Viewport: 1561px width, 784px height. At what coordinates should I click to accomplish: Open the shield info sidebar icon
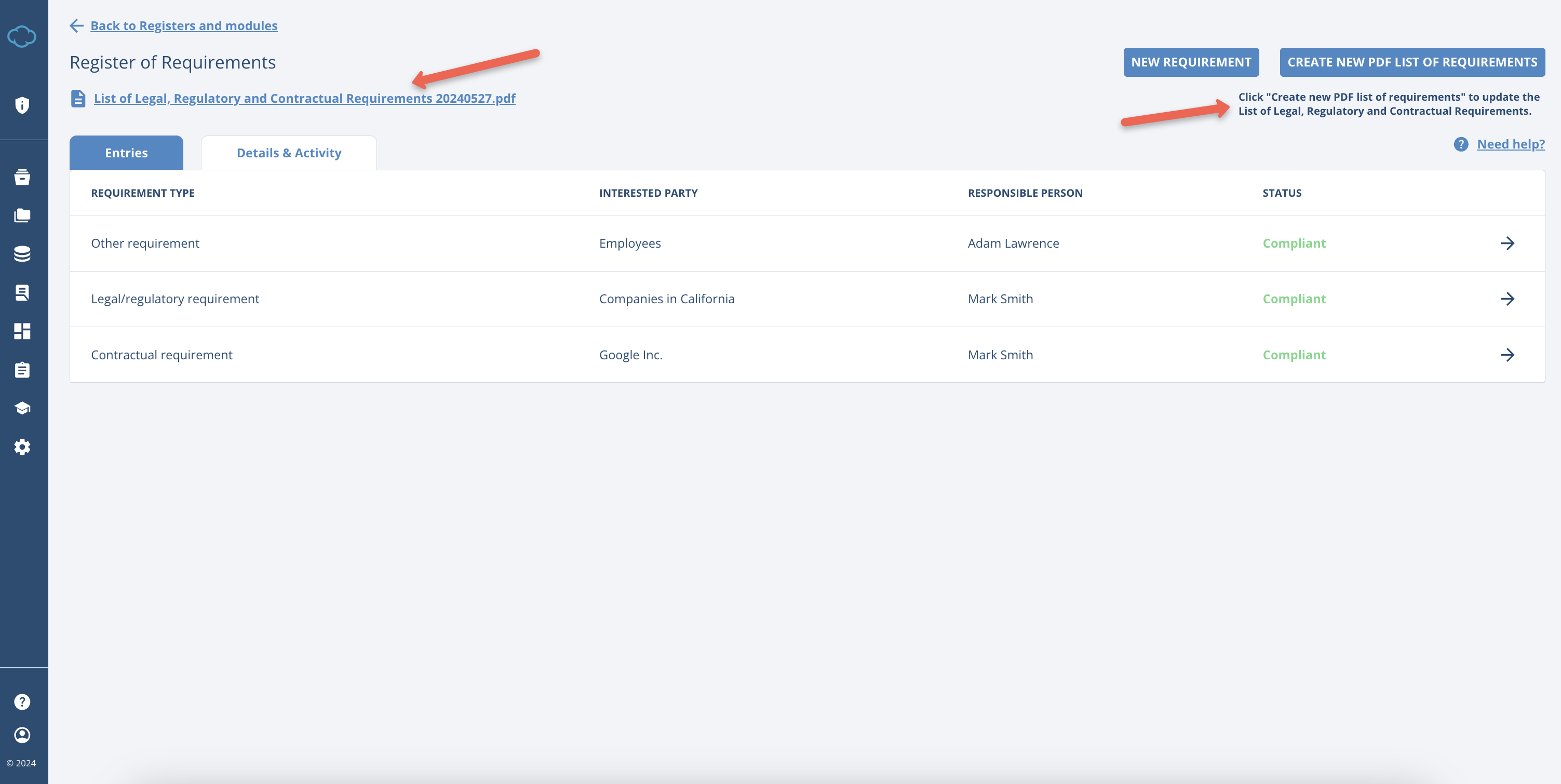pos(22,105)
